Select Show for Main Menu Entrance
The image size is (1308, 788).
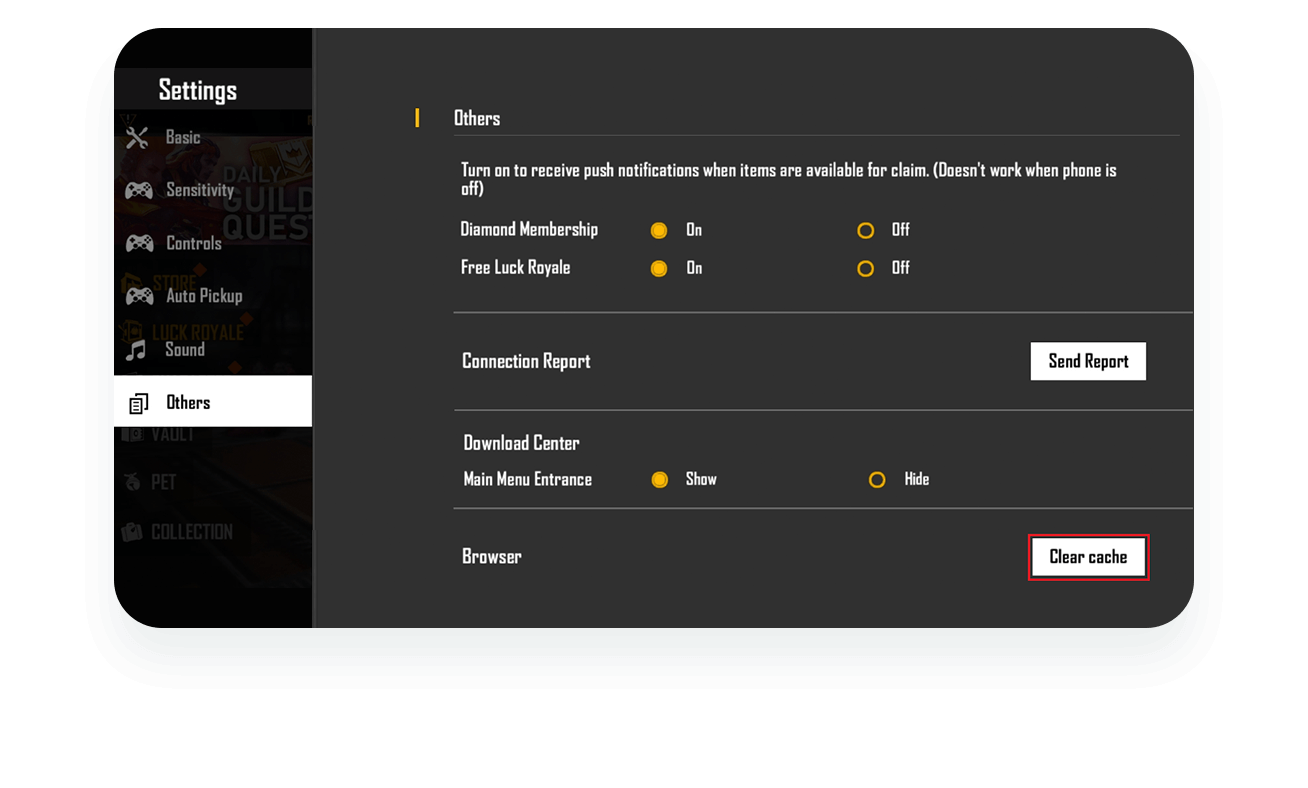[660, 479]
